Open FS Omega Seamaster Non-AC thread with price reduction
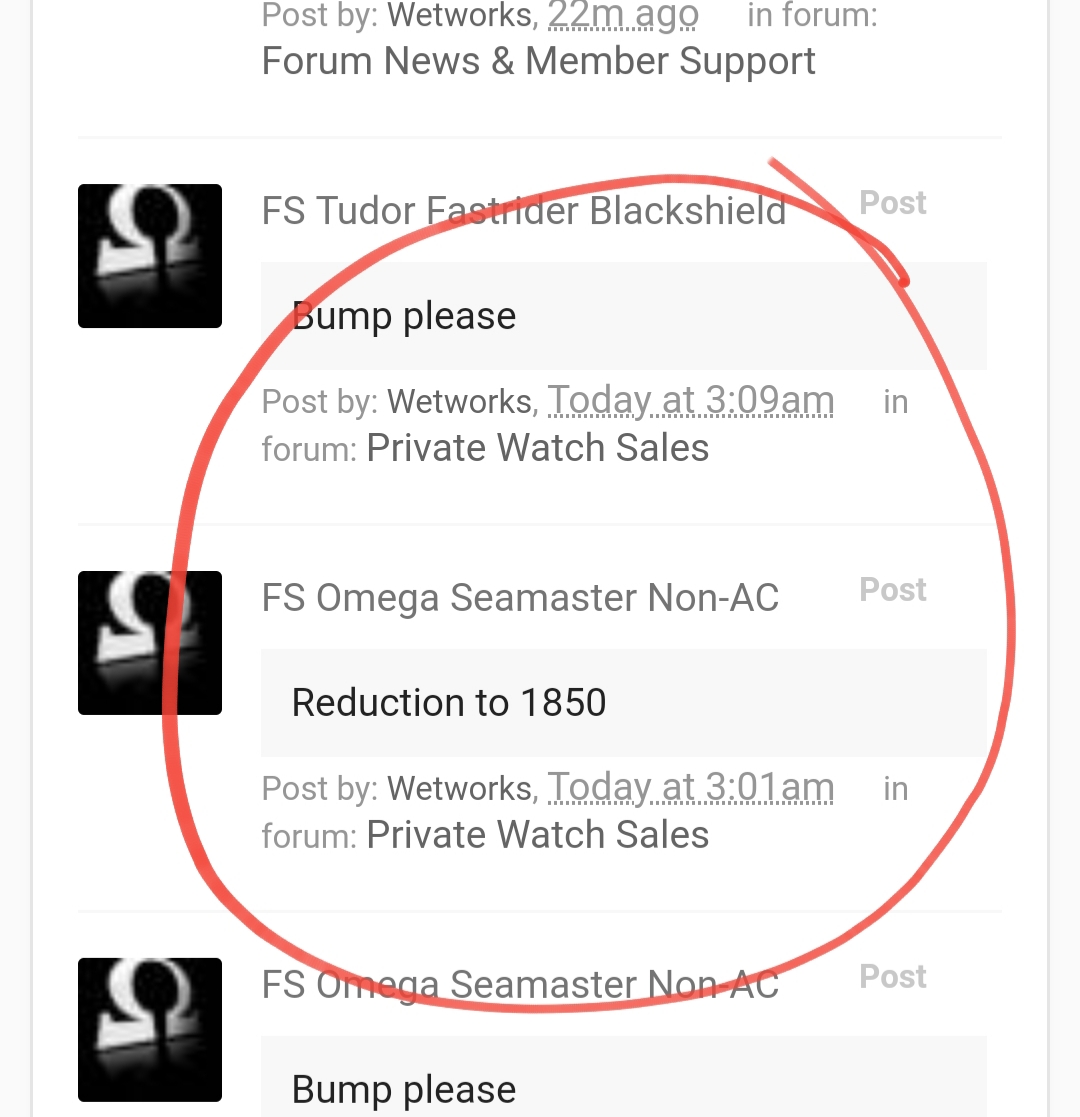Screen dimensions: 1080x1117 [520, 598]
